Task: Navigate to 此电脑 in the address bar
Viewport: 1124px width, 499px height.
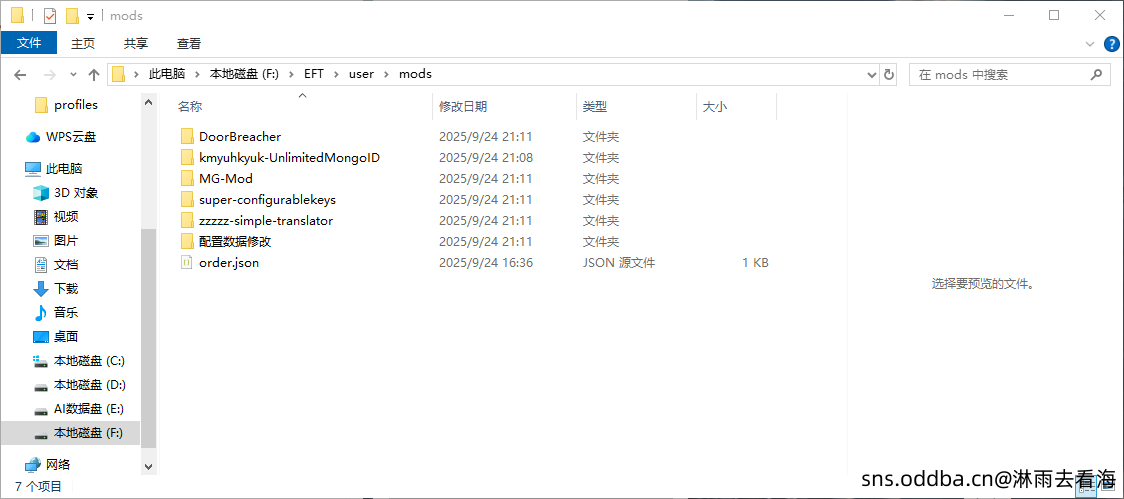Action: pyautogui.click(x=167, y=74)
